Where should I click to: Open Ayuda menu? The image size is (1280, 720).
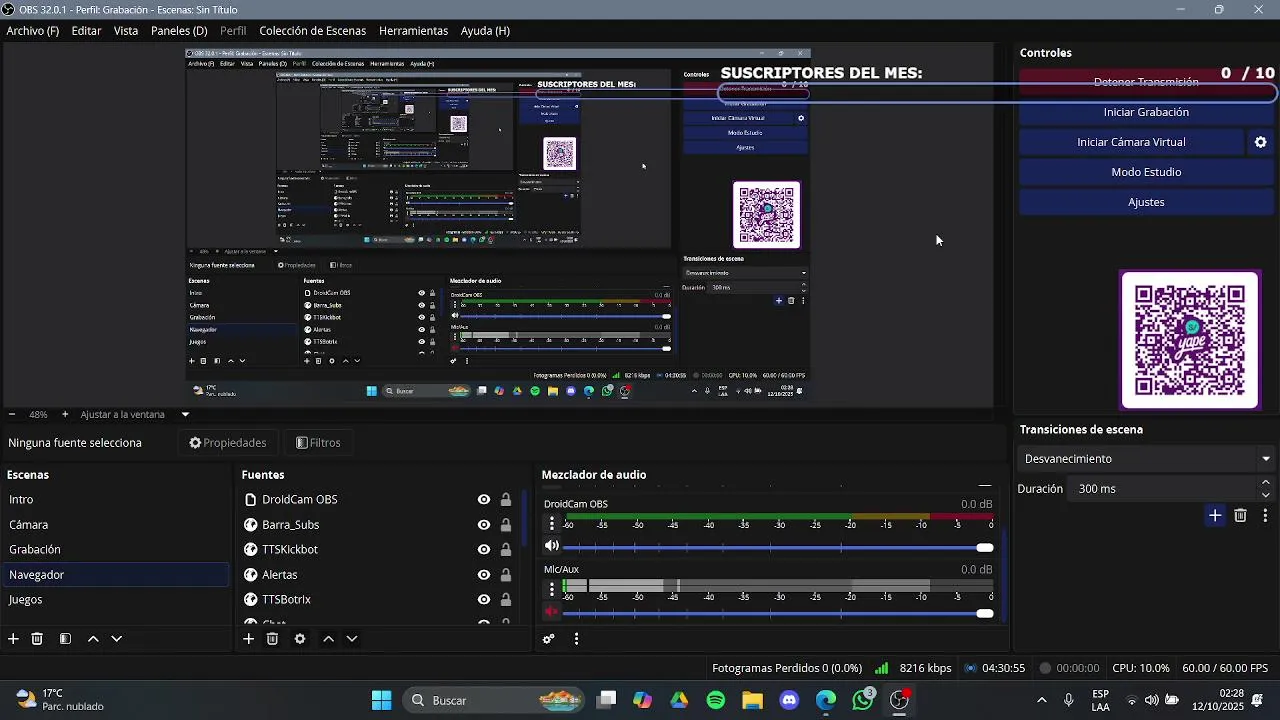pyautogui.click(x=485, y=31)
